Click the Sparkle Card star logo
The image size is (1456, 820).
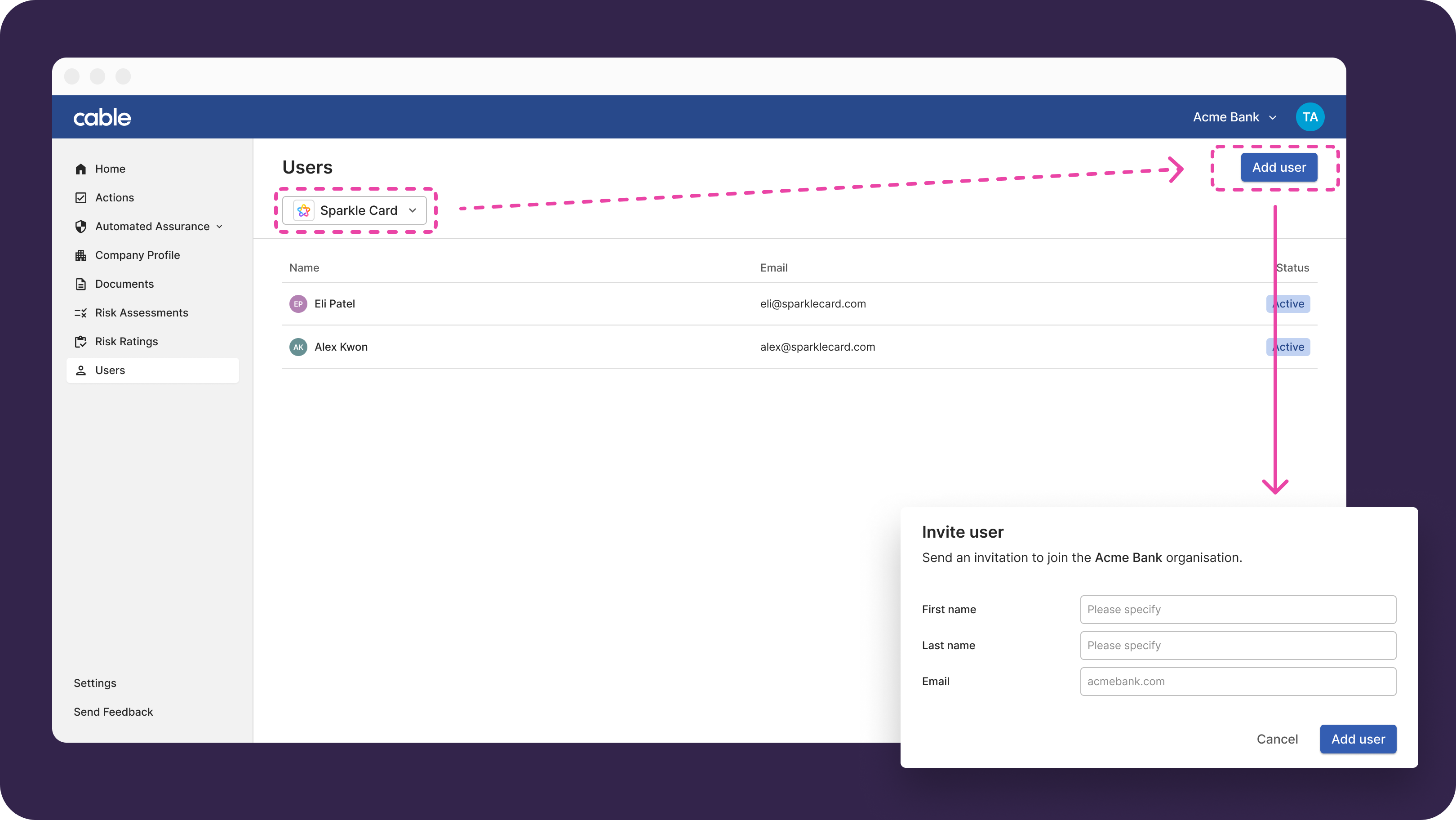point(303,210)
